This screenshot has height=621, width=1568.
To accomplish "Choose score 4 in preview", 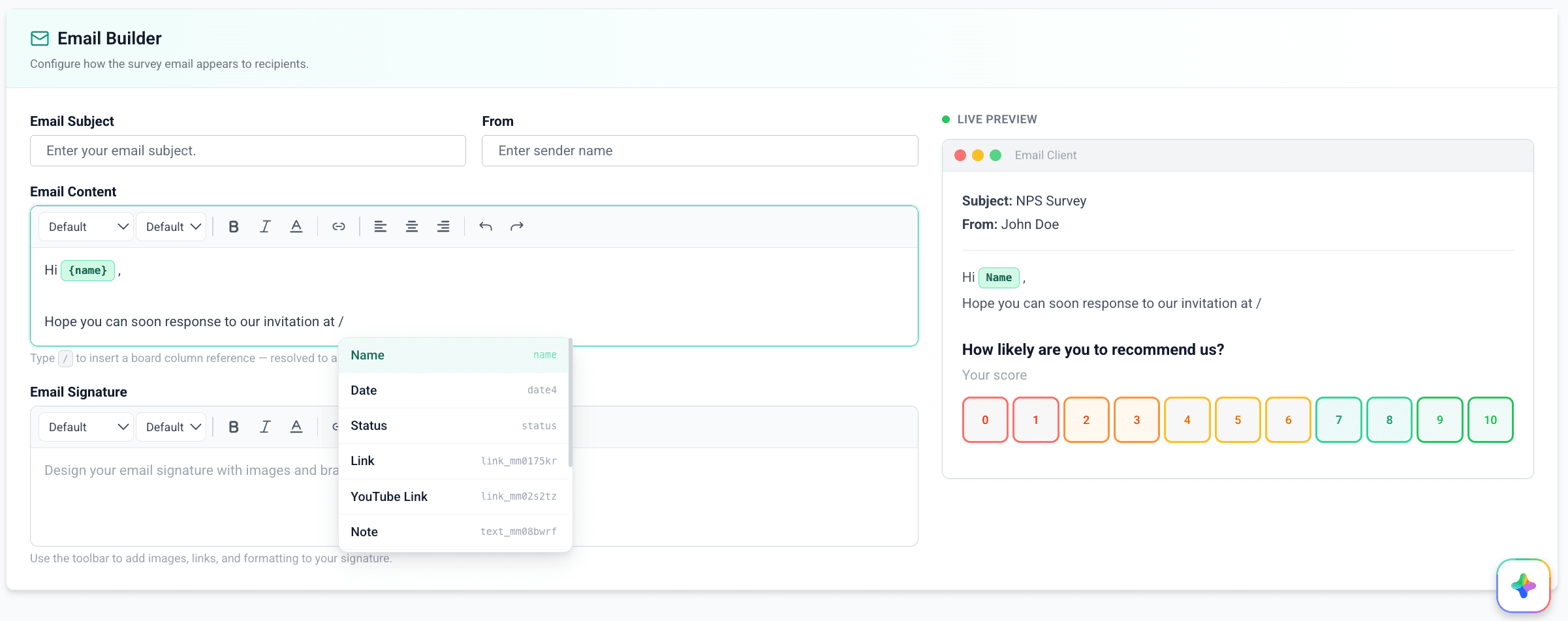I will (x=1187, y=419).
